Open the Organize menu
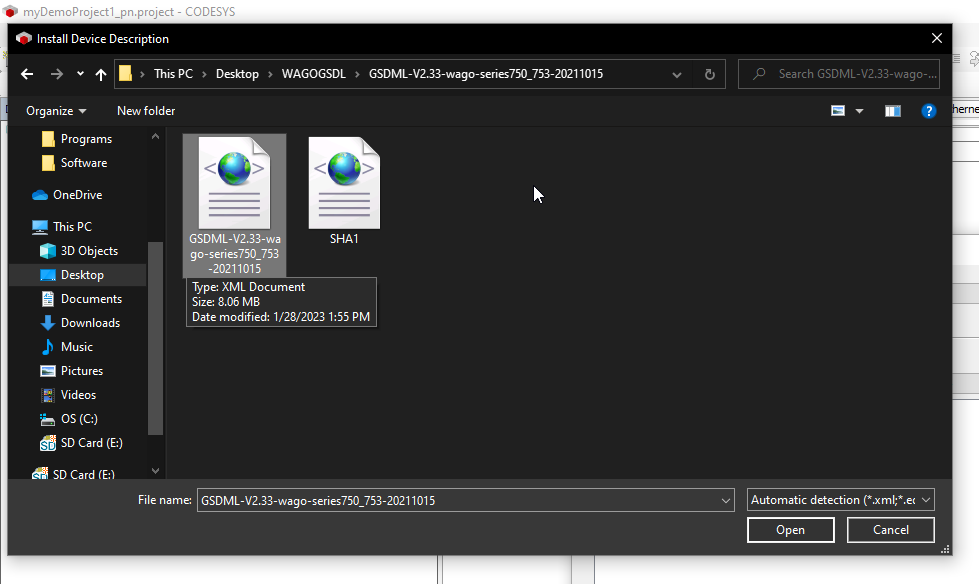The width and height of the screenshot is (979, 584). click(x=56, y=111)
